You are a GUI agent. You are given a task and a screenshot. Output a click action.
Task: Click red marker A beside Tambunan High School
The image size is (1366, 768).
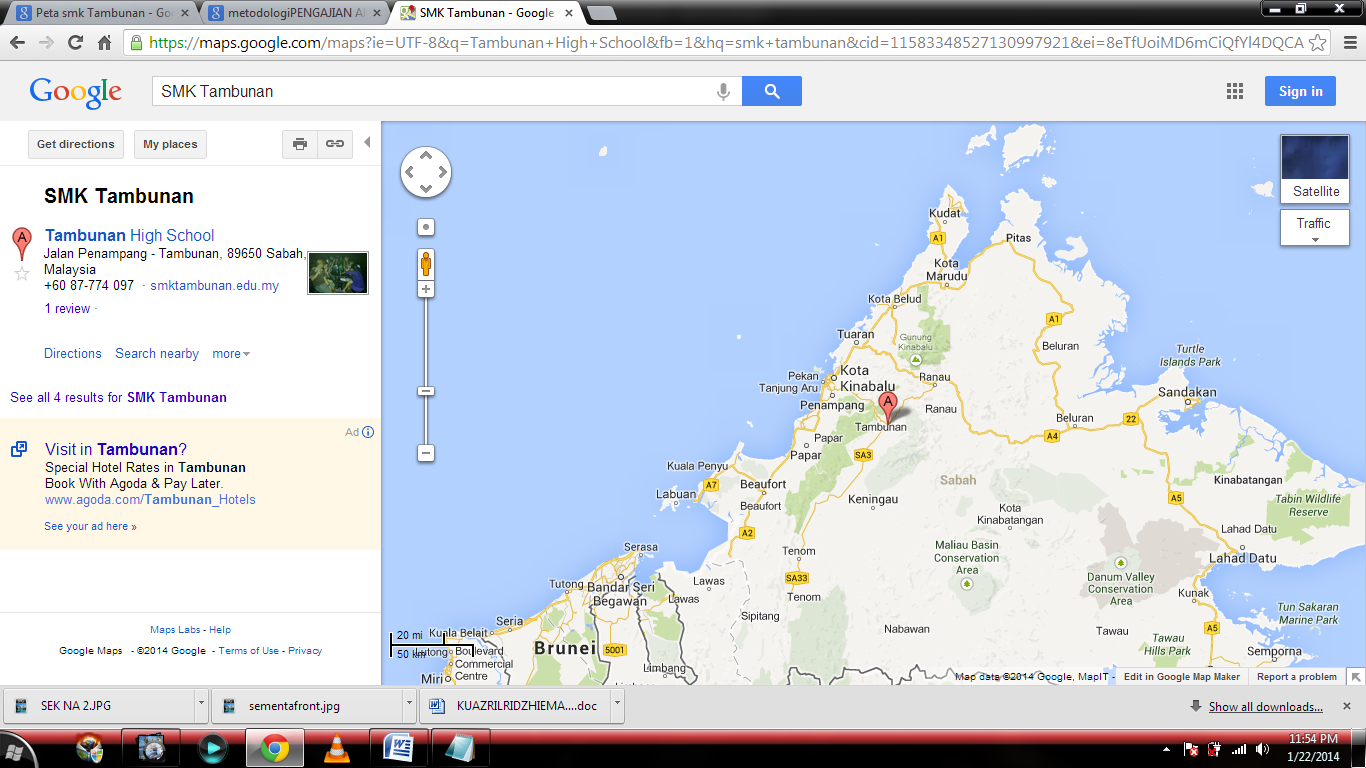[x=21, y=243]
